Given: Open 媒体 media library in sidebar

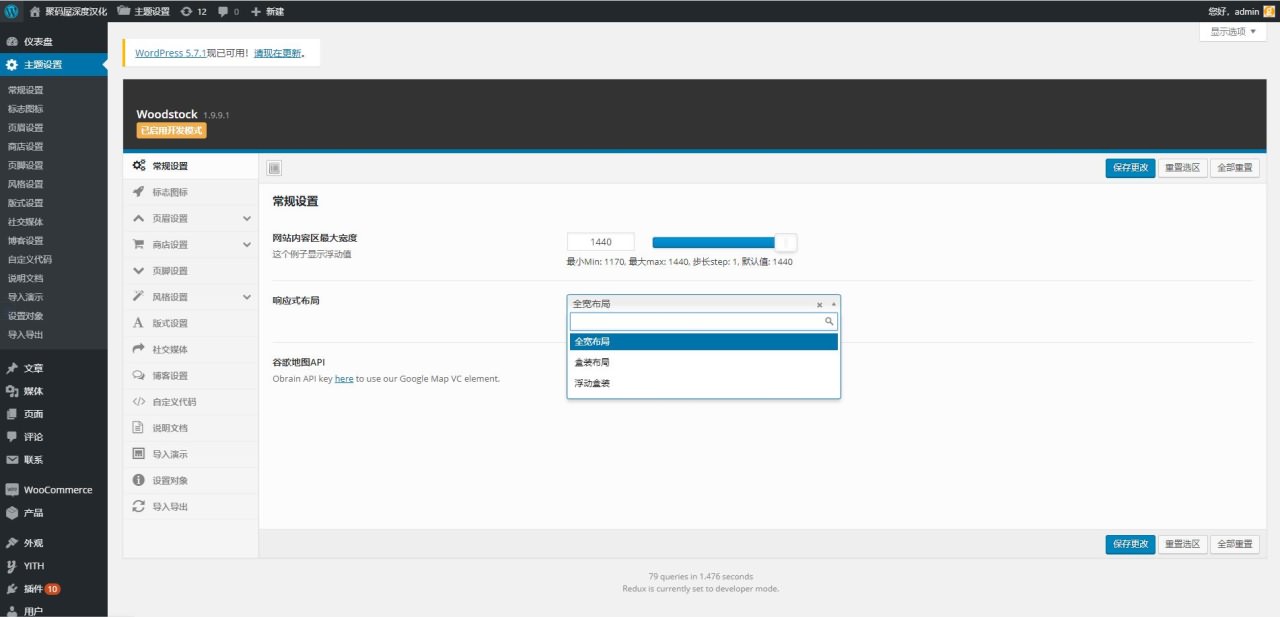Looking at the screenshot, I should point(33,391).
